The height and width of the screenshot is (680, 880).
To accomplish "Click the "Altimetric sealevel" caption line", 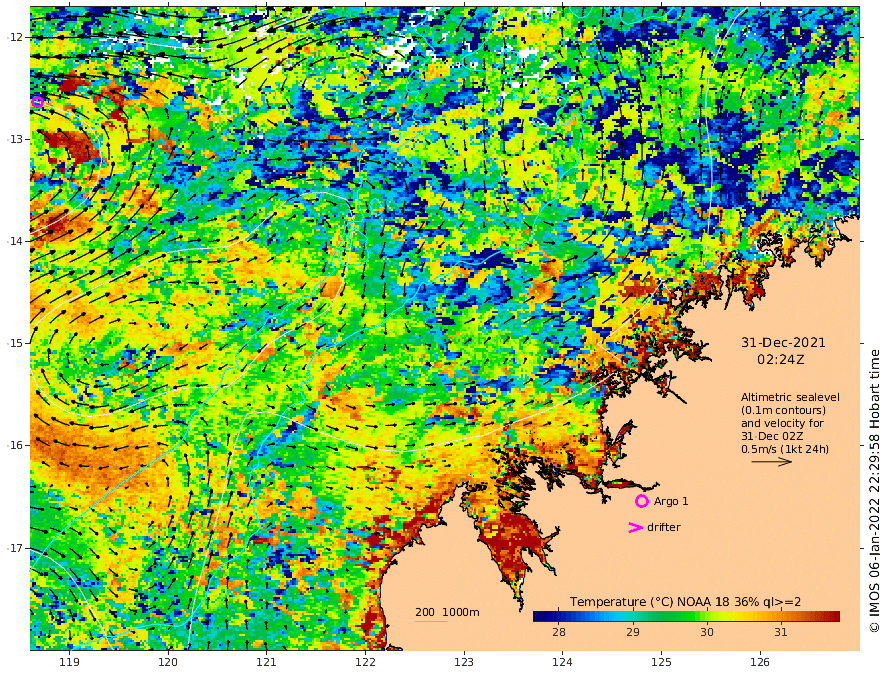I will [790, 397].
